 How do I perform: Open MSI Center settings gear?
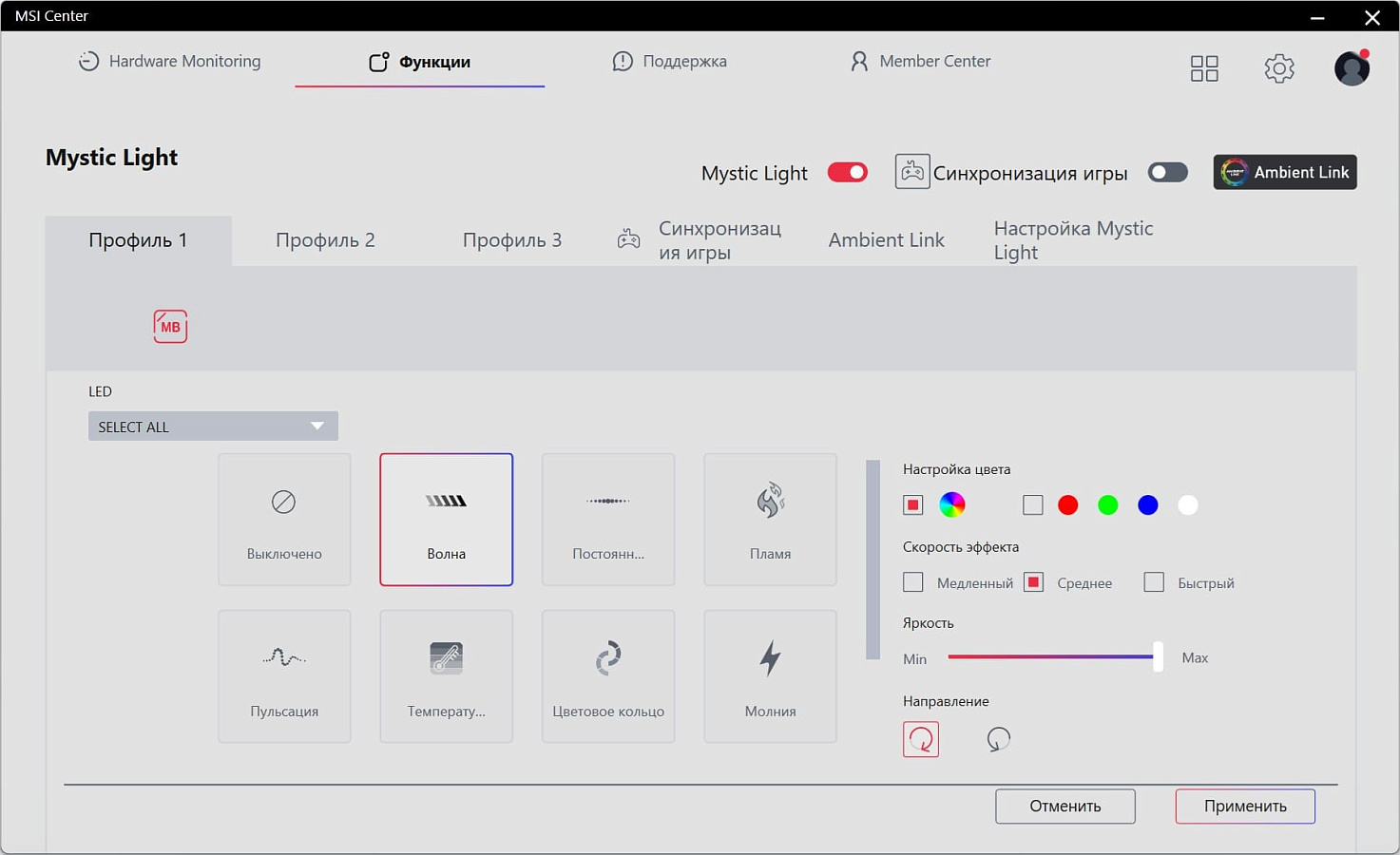(x=1279, y=68)
